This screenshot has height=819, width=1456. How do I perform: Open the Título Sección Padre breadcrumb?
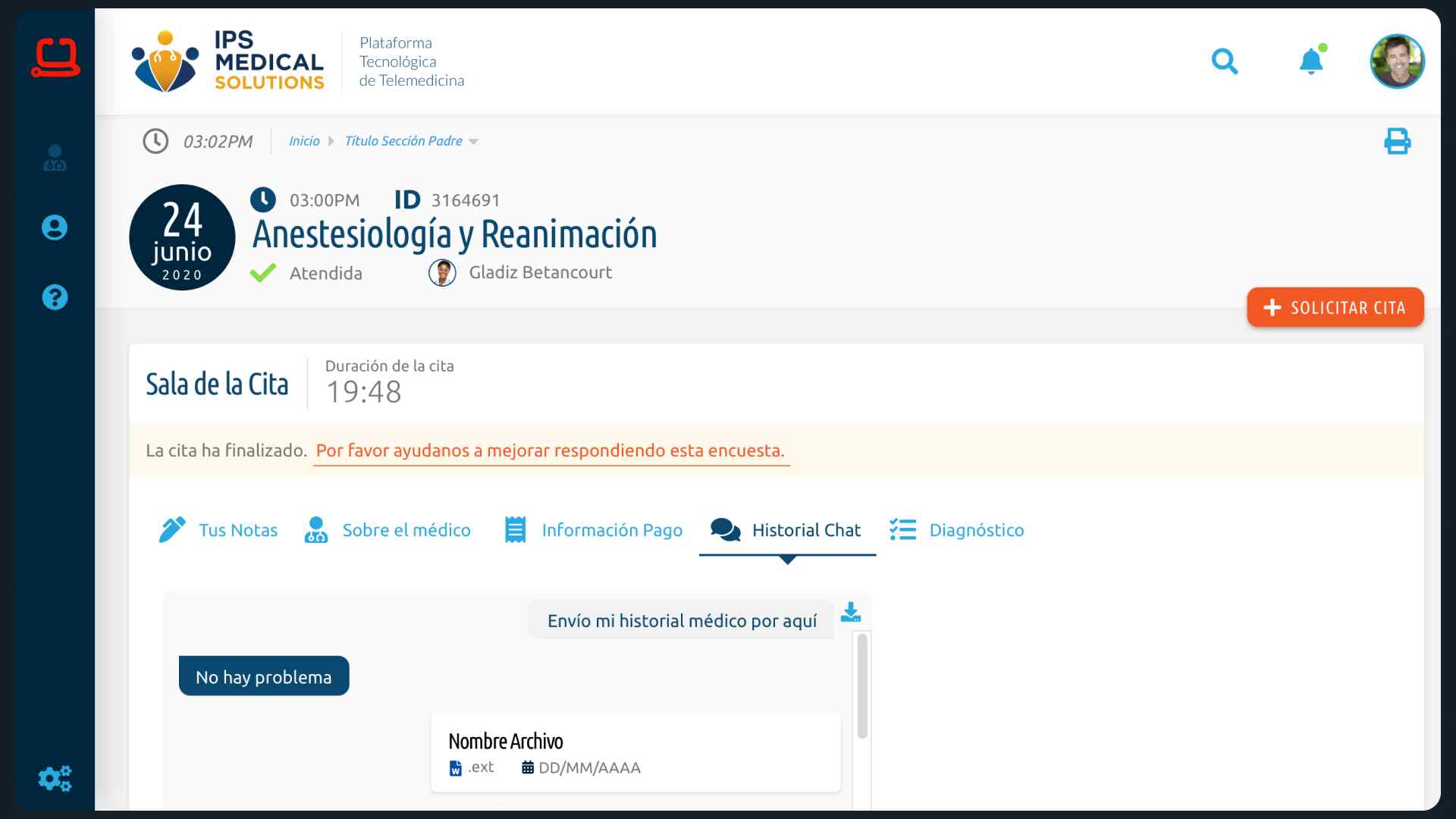[403, 141]
